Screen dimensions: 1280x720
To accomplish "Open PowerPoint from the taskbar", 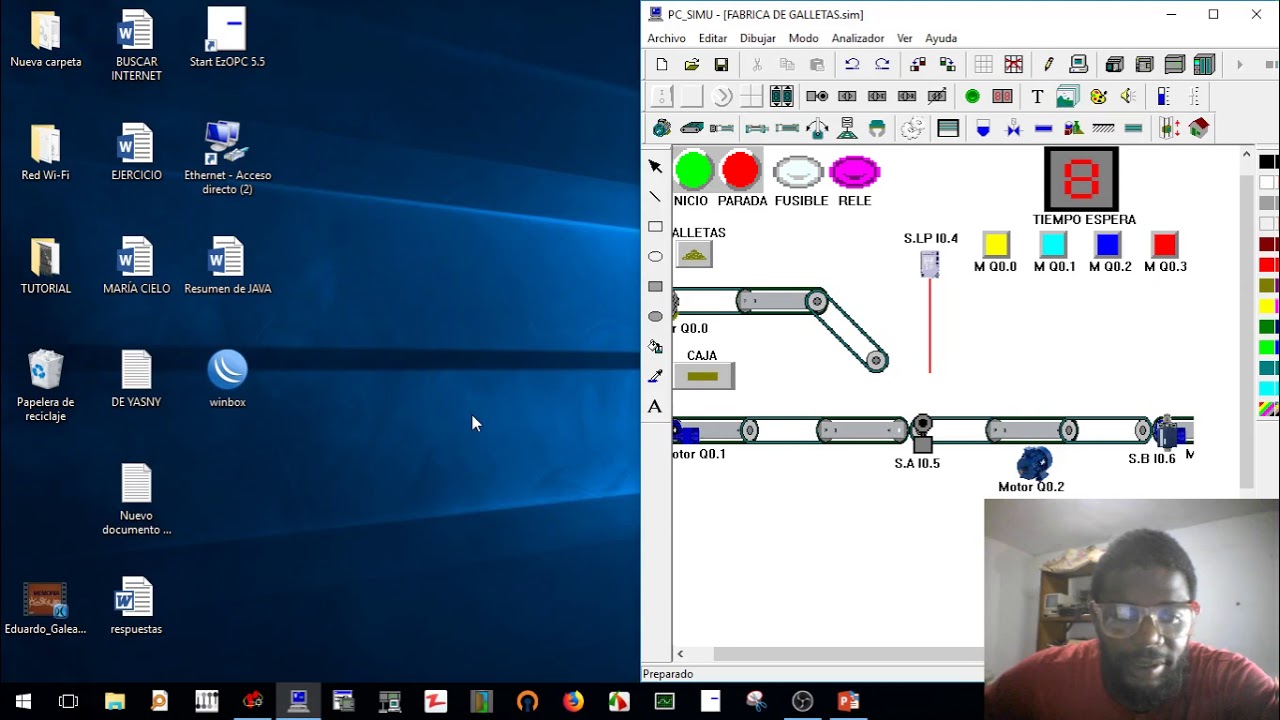I will pos(849,701).
